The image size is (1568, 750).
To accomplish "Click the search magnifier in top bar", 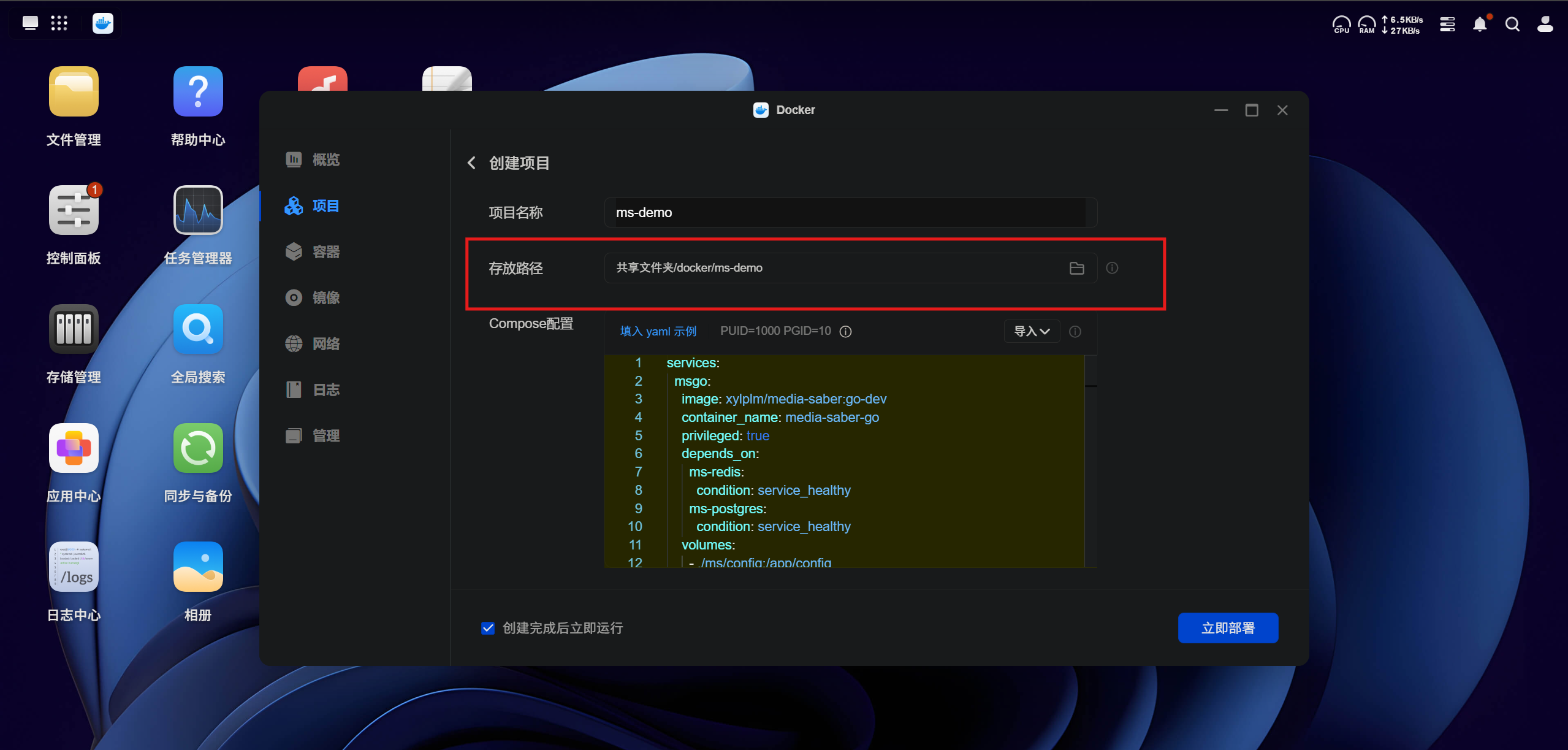I will click(x=1512, y=25).
